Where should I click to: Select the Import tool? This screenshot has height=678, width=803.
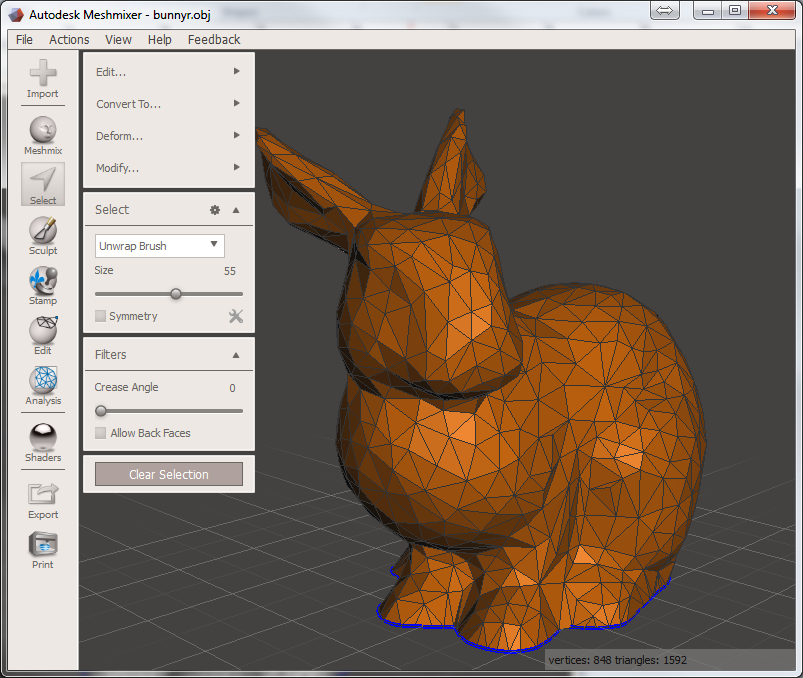click(x=42, y=78)
